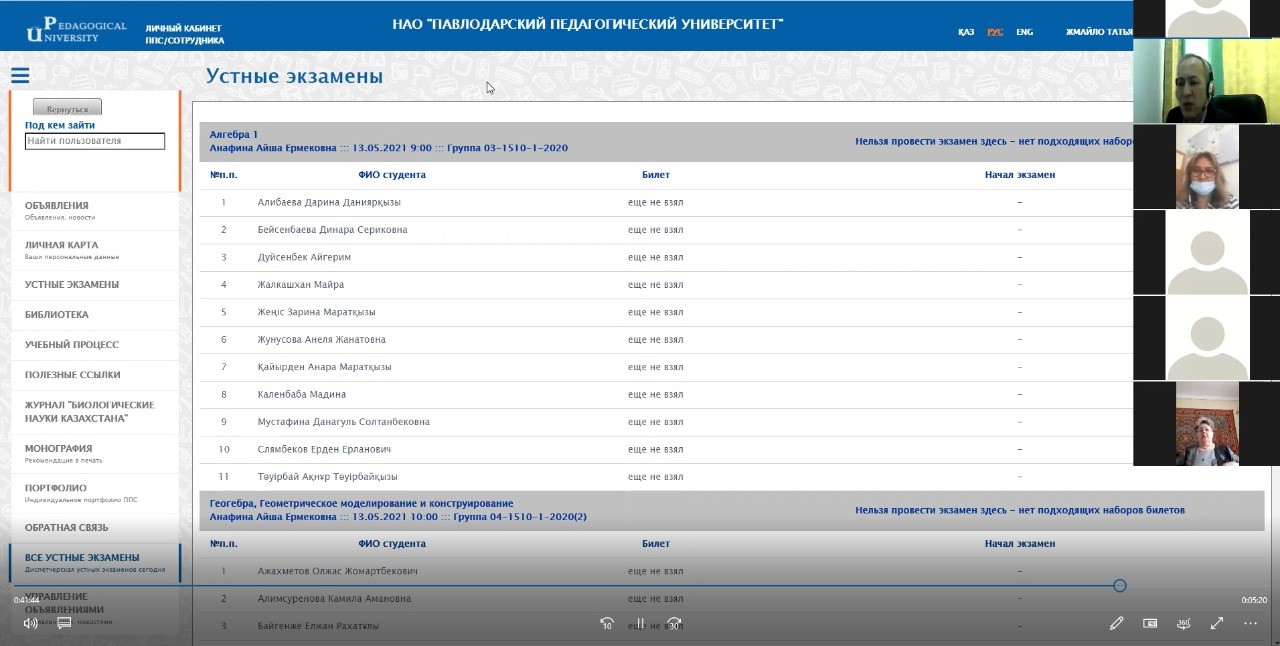
Task: Switch the language to ҚАЗ
Action: (966, 32)
